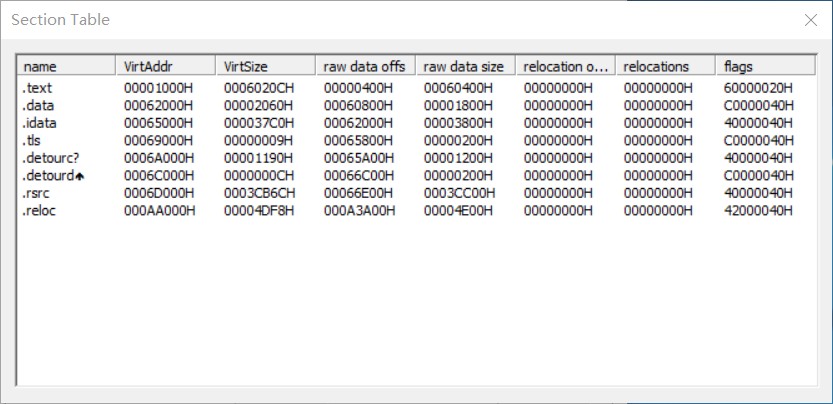Click raw data offset 00065A00H

(x=359, y=158)
